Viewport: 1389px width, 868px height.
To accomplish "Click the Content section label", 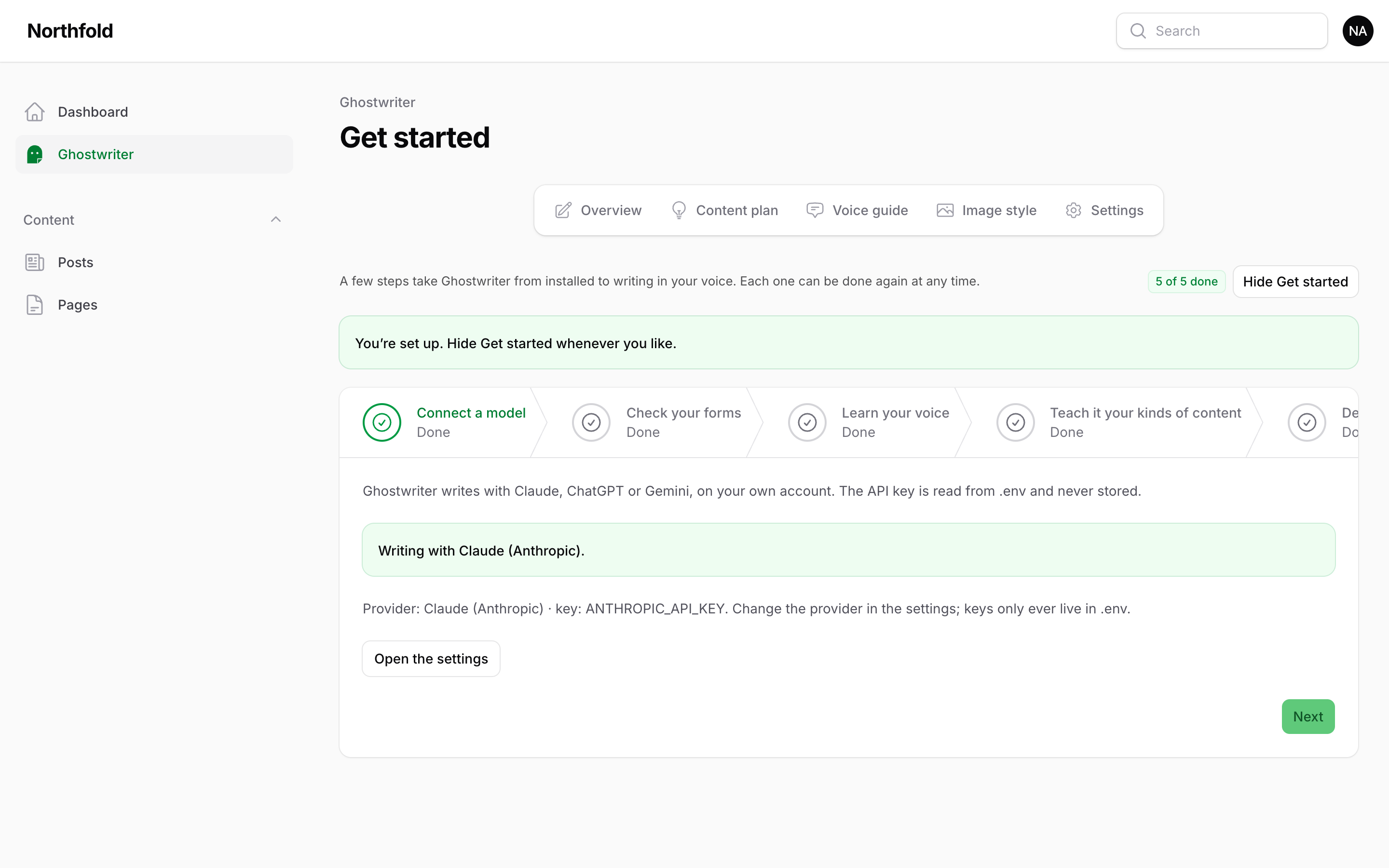I will (49, 220).
